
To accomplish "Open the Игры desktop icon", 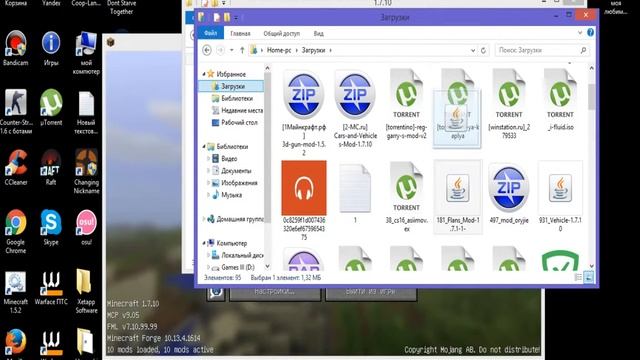I will coord(51,49).
